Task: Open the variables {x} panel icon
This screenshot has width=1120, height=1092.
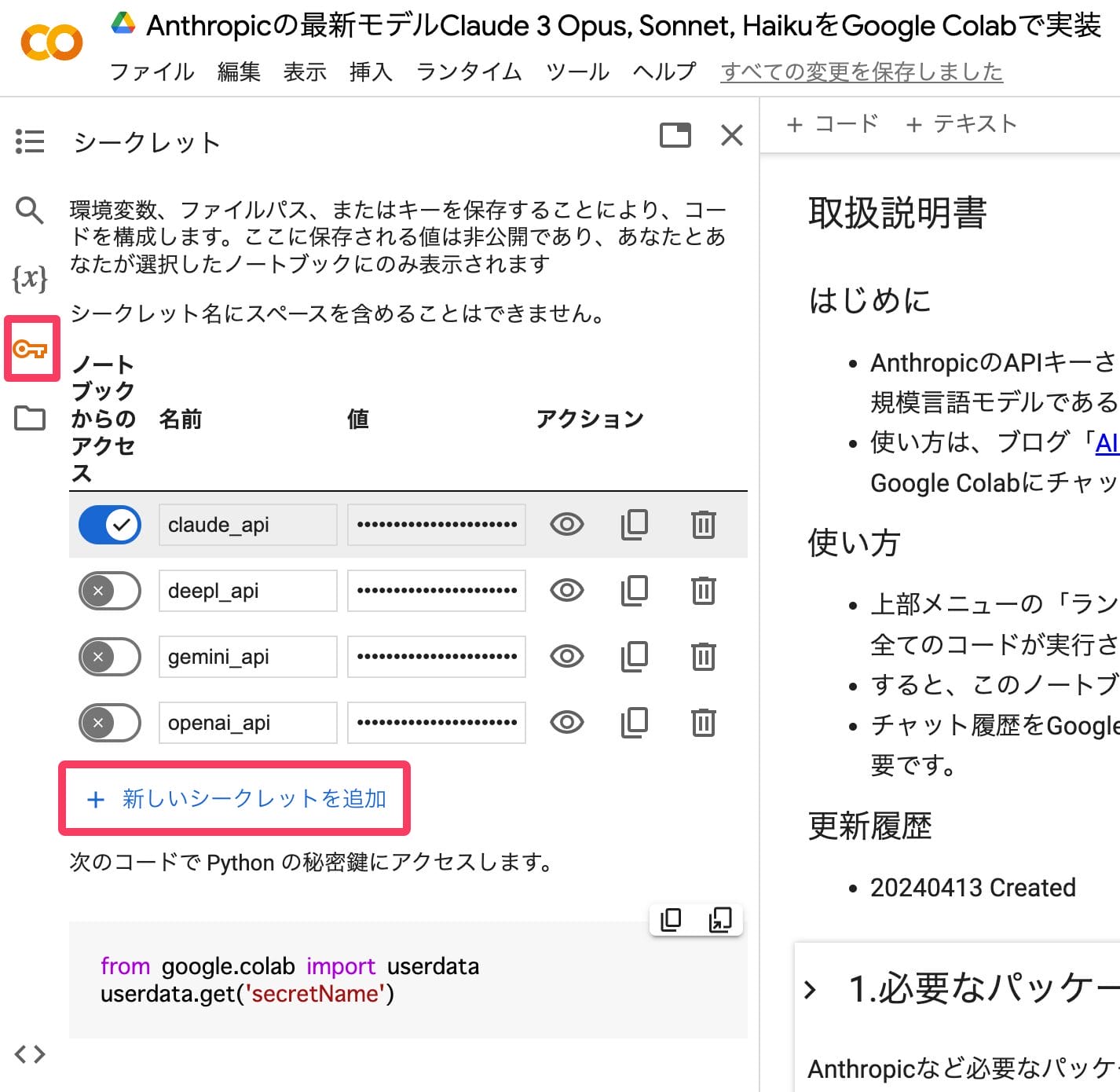Action: [30, 278]
